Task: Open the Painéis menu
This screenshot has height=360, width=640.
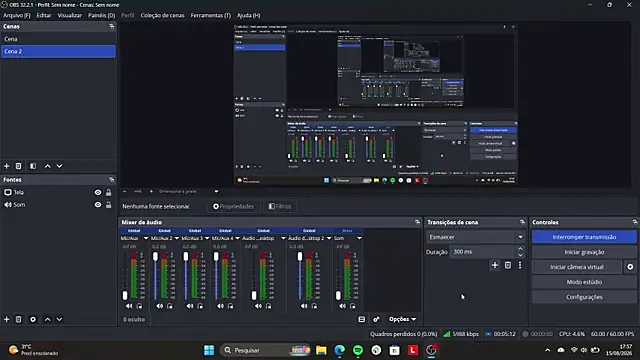Action: tap(102, 15)
